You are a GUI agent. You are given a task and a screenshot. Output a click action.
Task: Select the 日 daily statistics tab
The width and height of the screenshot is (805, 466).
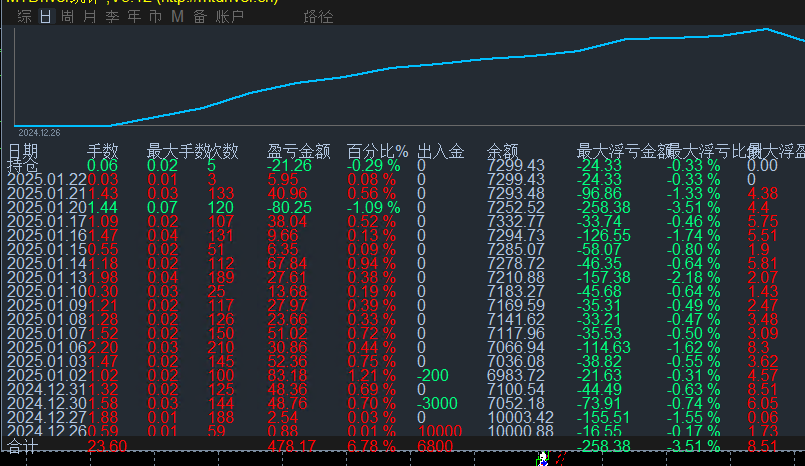[46, 16]
